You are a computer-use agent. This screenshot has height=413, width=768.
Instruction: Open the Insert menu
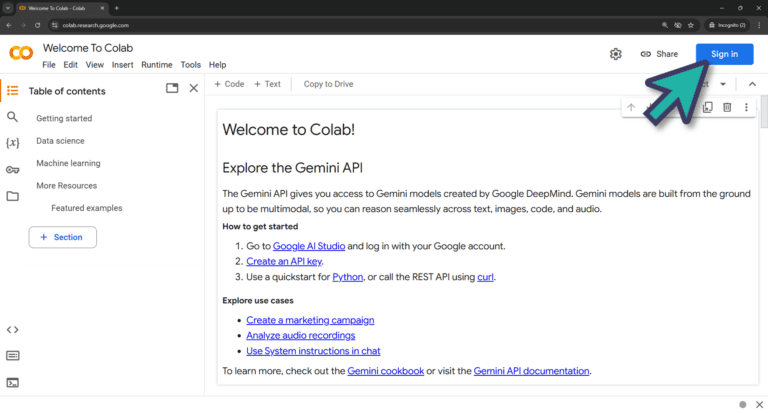click(123, 65)
